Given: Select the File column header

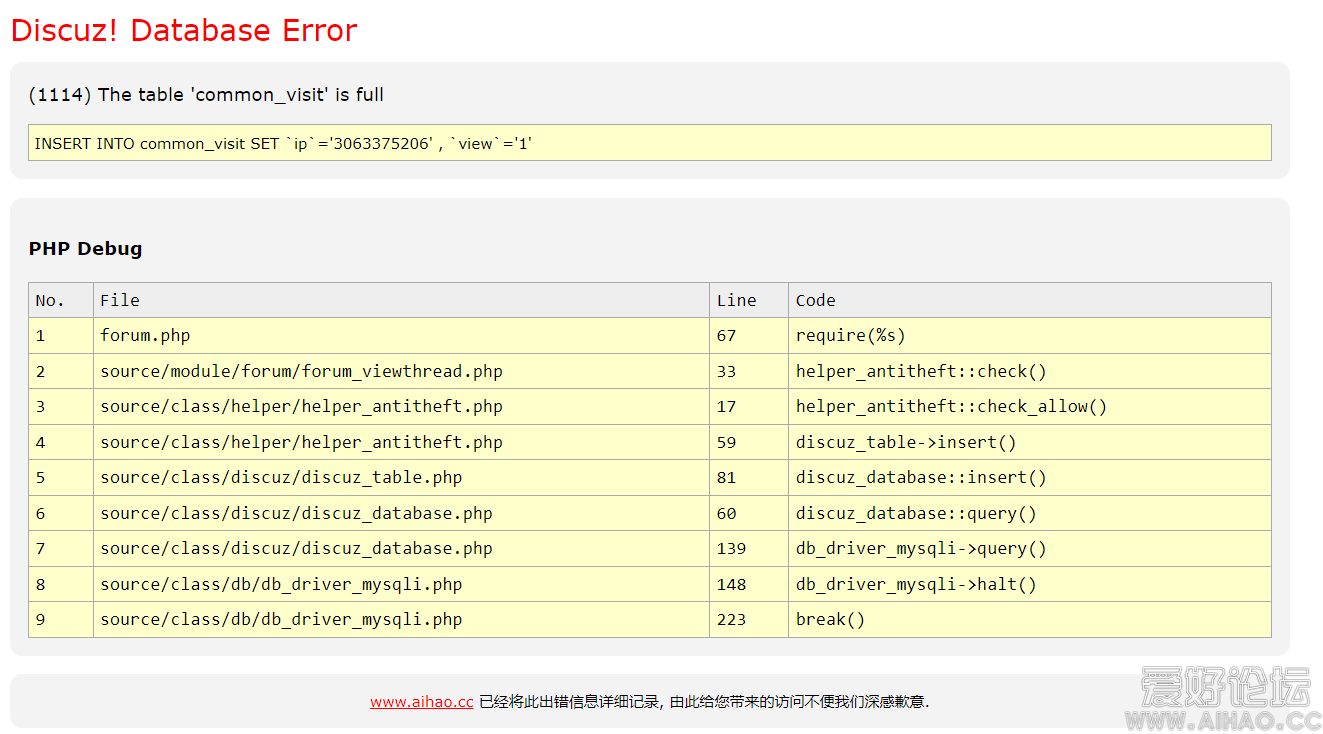Looking at the screenshot, I should pos(120,300).
